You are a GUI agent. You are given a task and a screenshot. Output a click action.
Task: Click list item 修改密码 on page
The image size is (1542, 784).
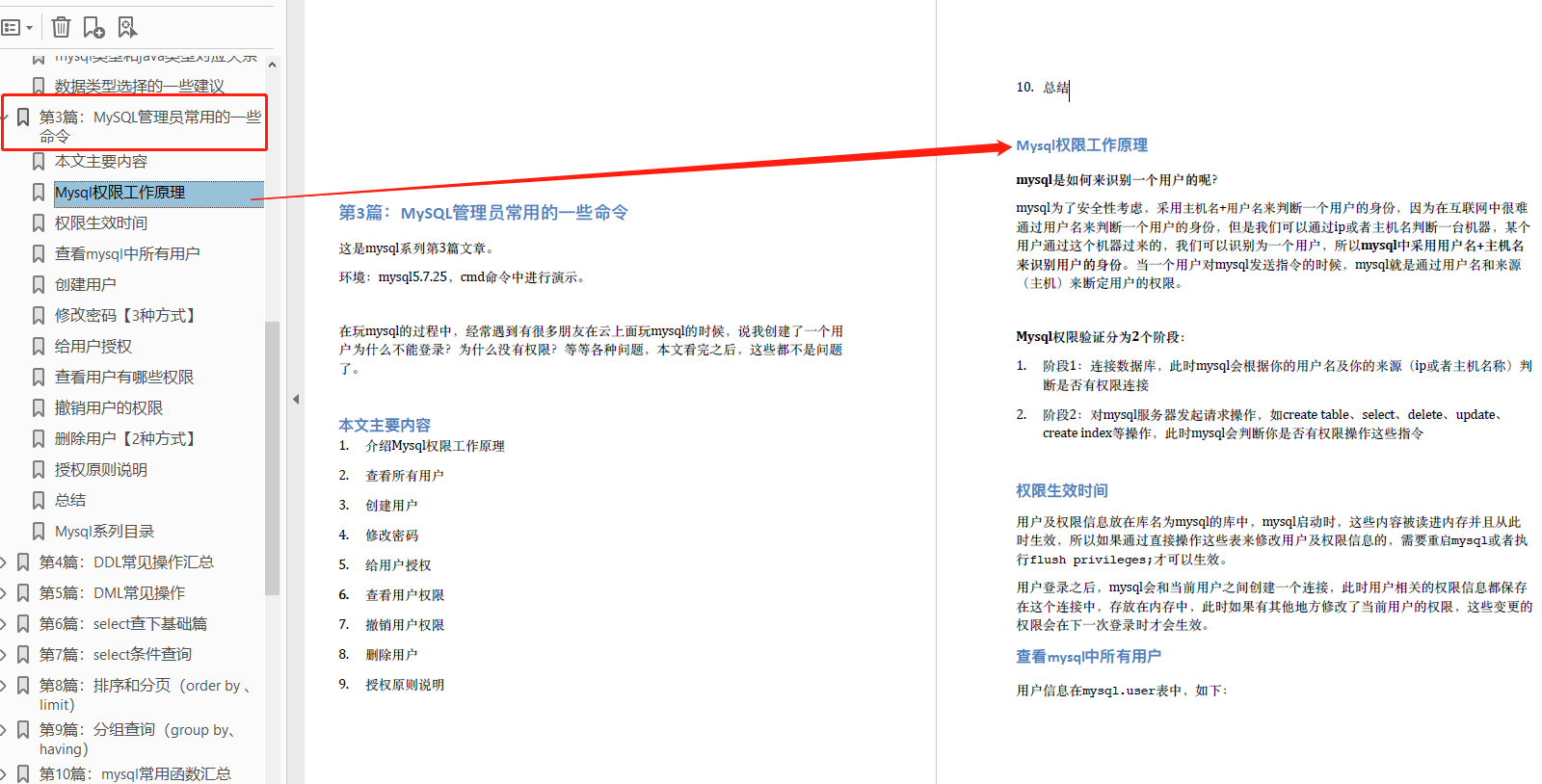tap(391, 536)
